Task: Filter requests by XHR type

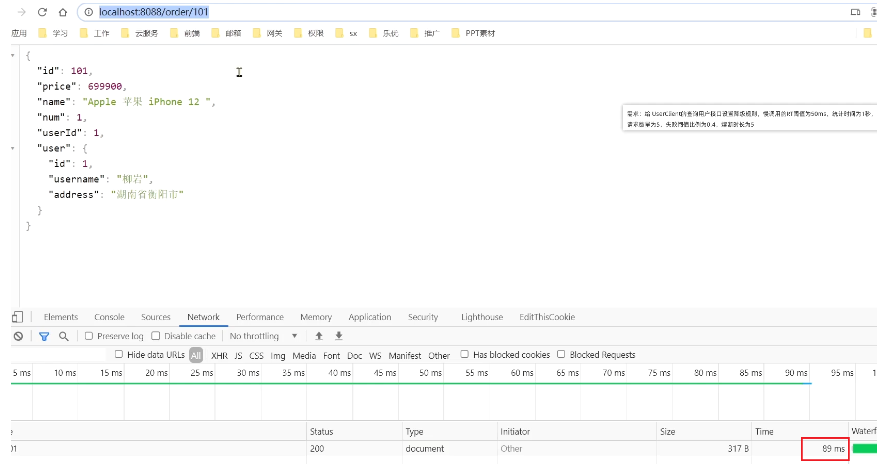Action: click(220, 356)
